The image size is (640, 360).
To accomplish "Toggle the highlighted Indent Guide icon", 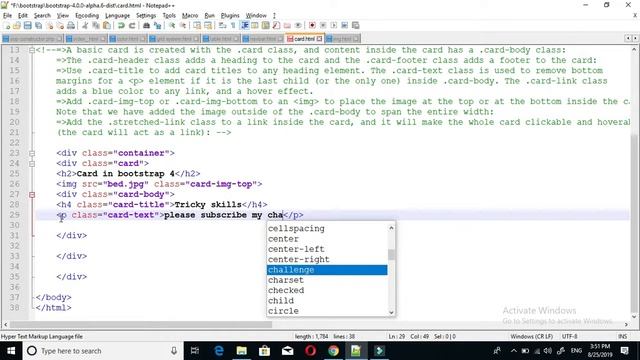I will 245,26.
